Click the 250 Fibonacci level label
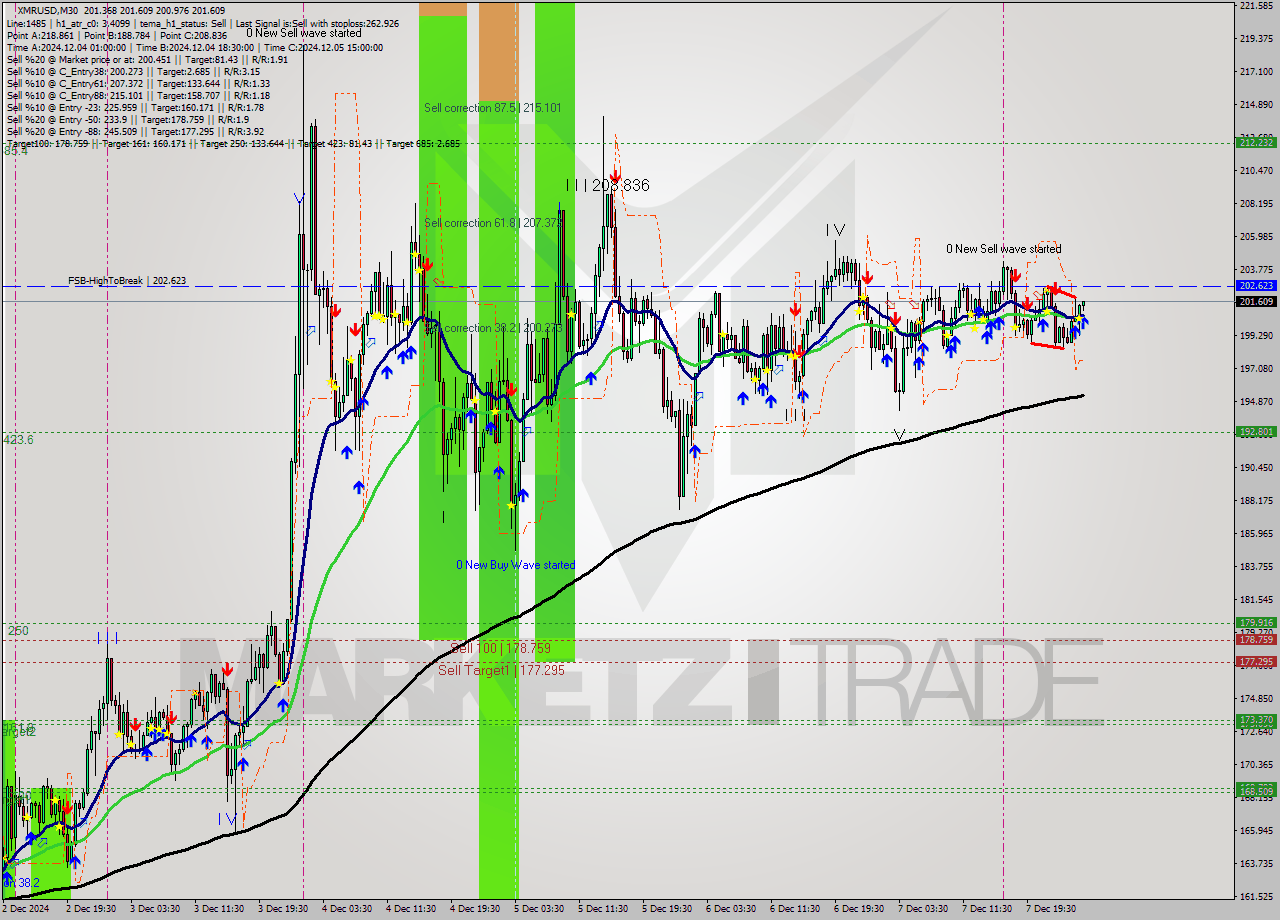 pos(18,631)
